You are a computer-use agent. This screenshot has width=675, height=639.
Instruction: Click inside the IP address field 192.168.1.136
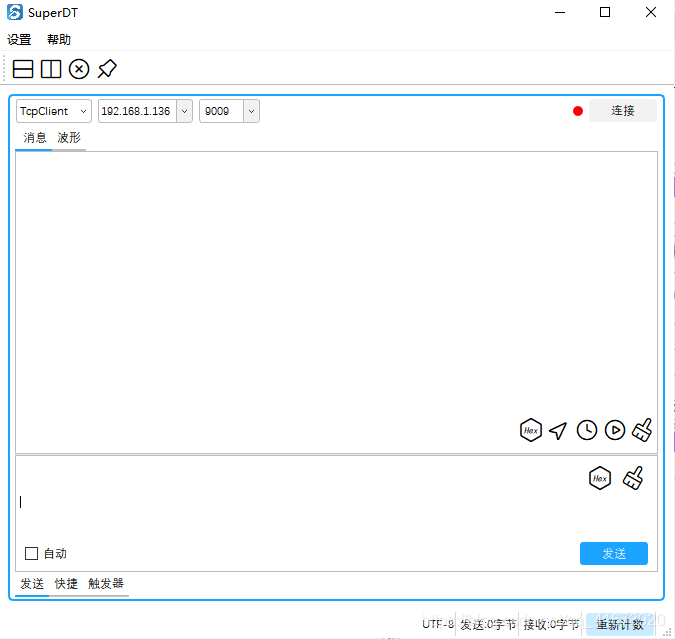(137, 111)
